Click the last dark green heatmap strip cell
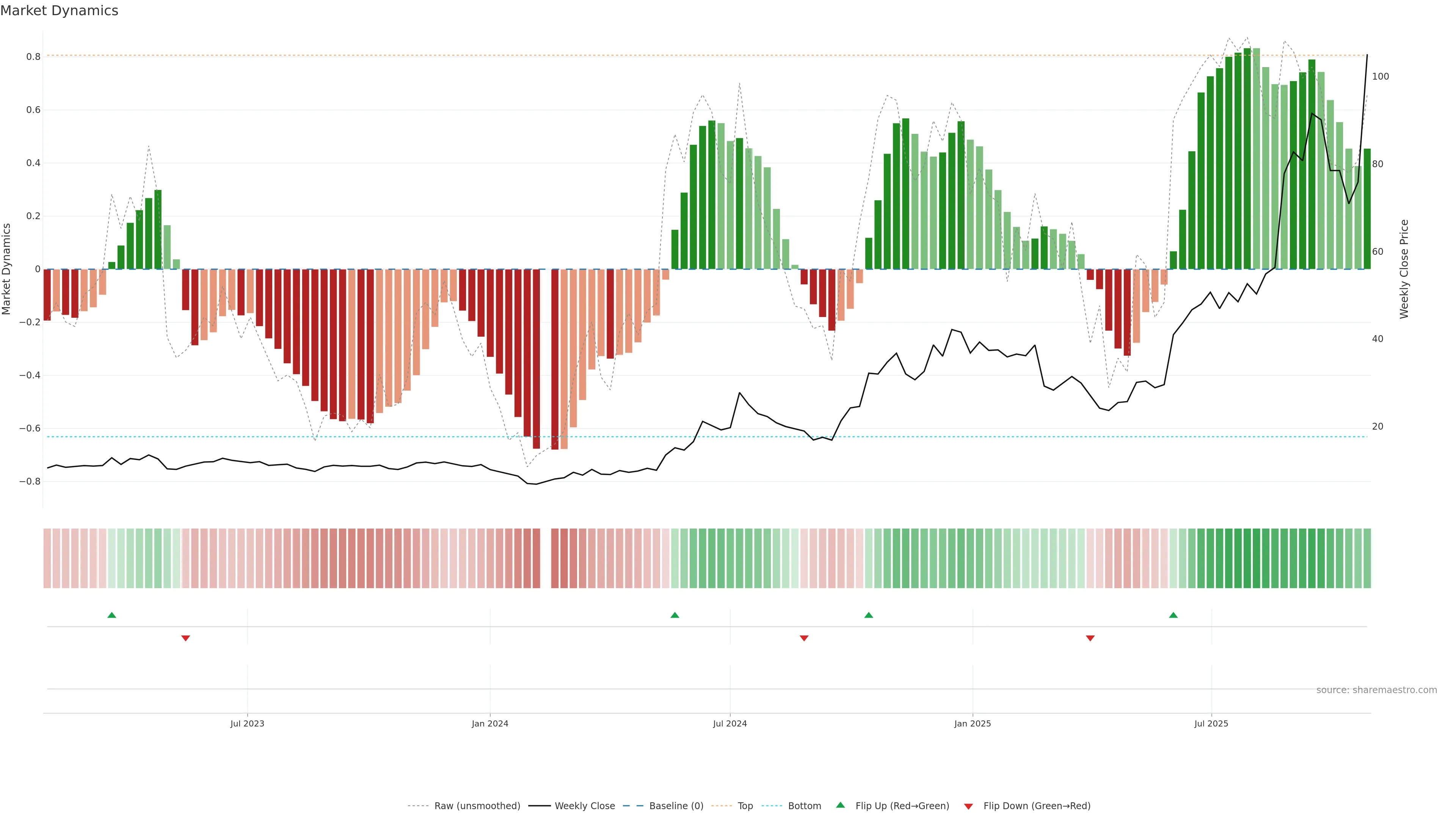This screenshot has height=819, width=1456. (1367, 559)
